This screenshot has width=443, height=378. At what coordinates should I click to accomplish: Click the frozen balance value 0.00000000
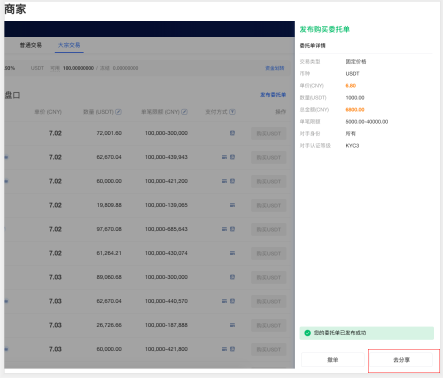(x=125, y=68)
